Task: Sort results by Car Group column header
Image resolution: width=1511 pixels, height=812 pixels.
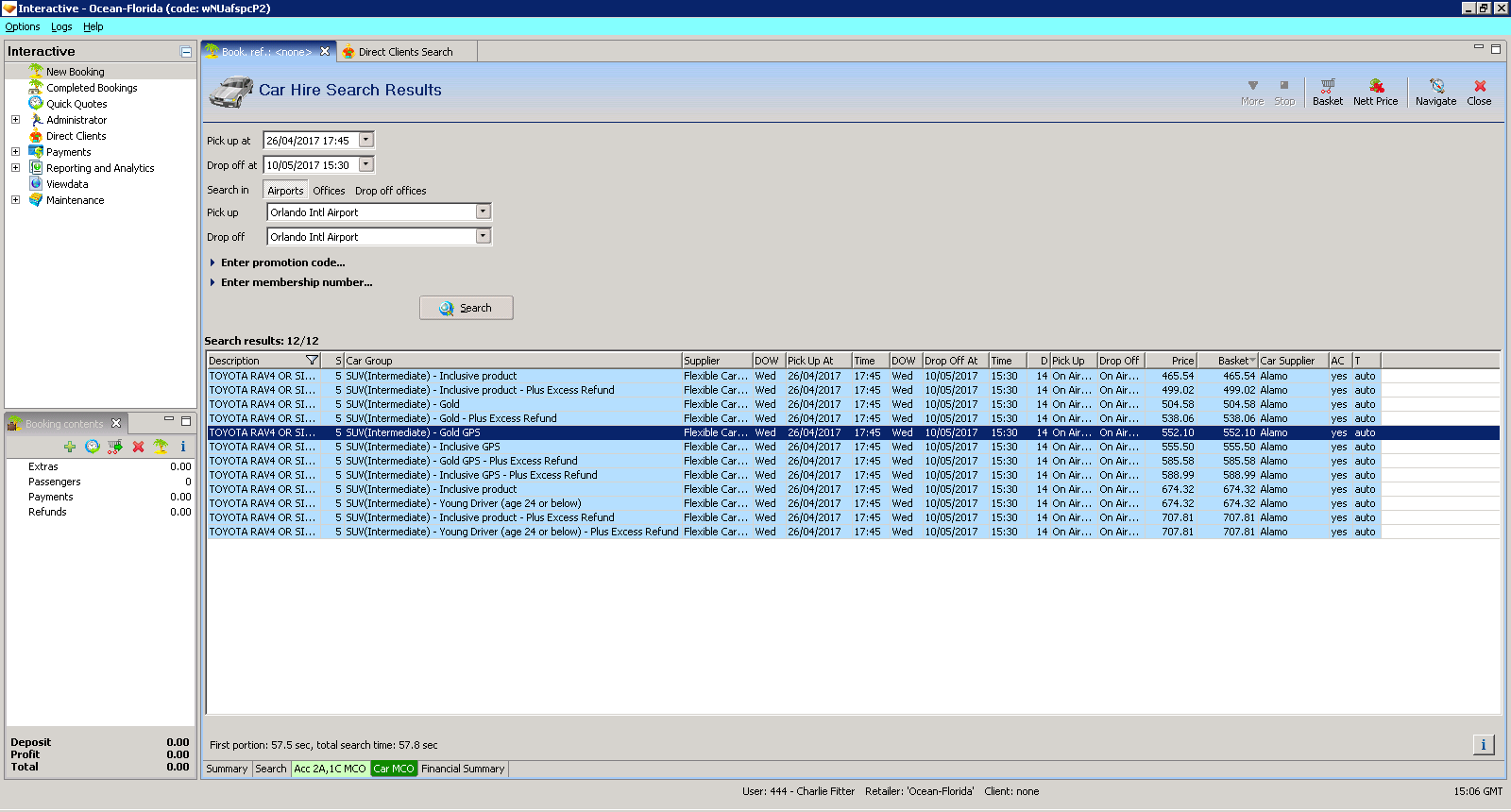Action: 513,361
